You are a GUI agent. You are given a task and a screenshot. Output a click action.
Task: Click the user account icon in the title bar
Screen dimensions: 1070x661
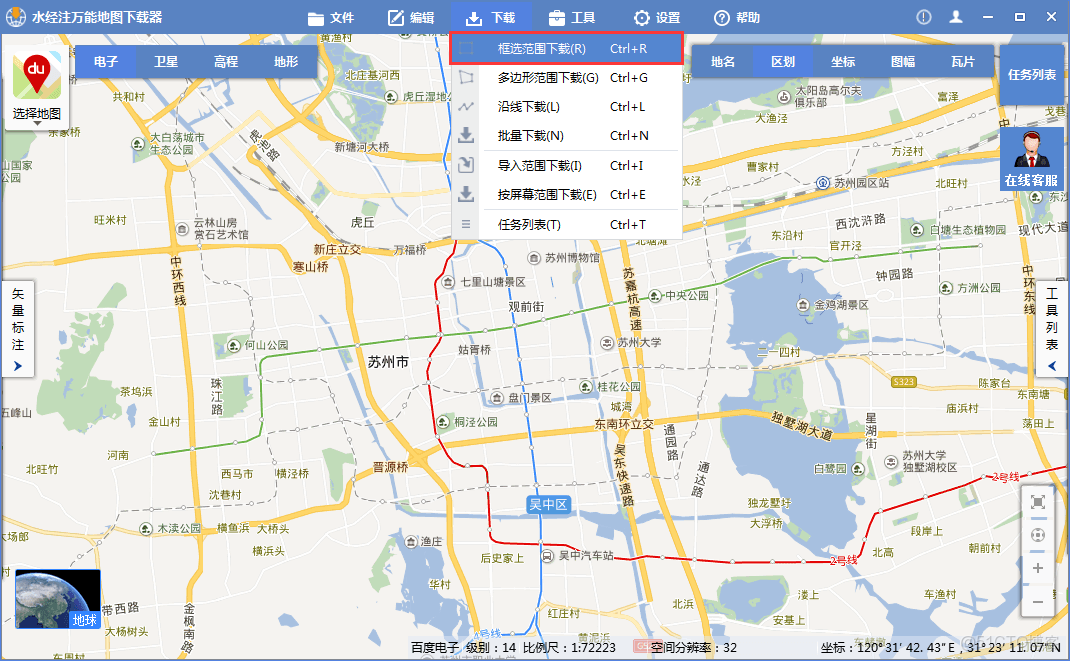tap(955, 16)
